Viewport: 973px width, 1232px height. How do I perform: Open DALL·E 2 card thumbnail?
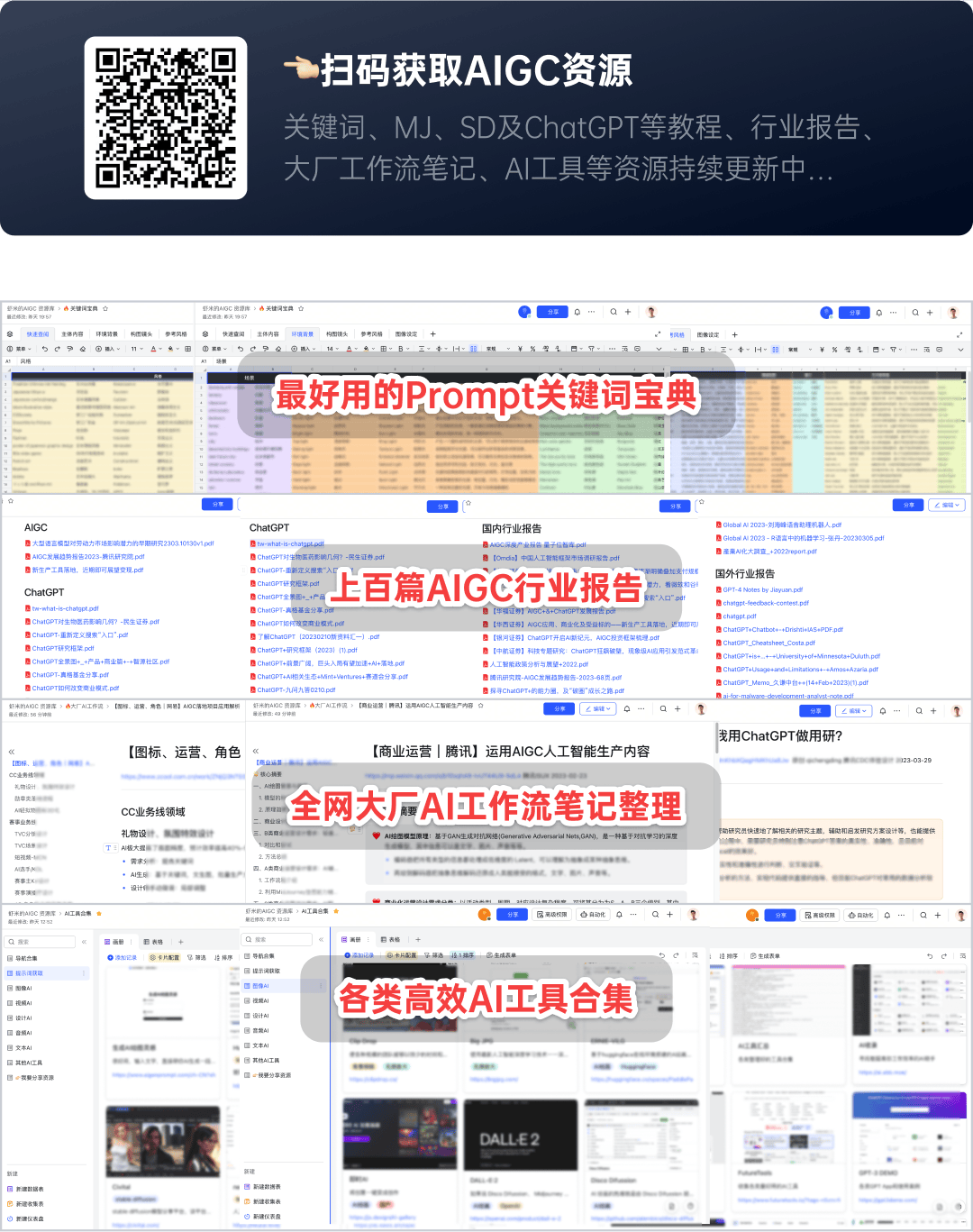[x=519, y=1135]
